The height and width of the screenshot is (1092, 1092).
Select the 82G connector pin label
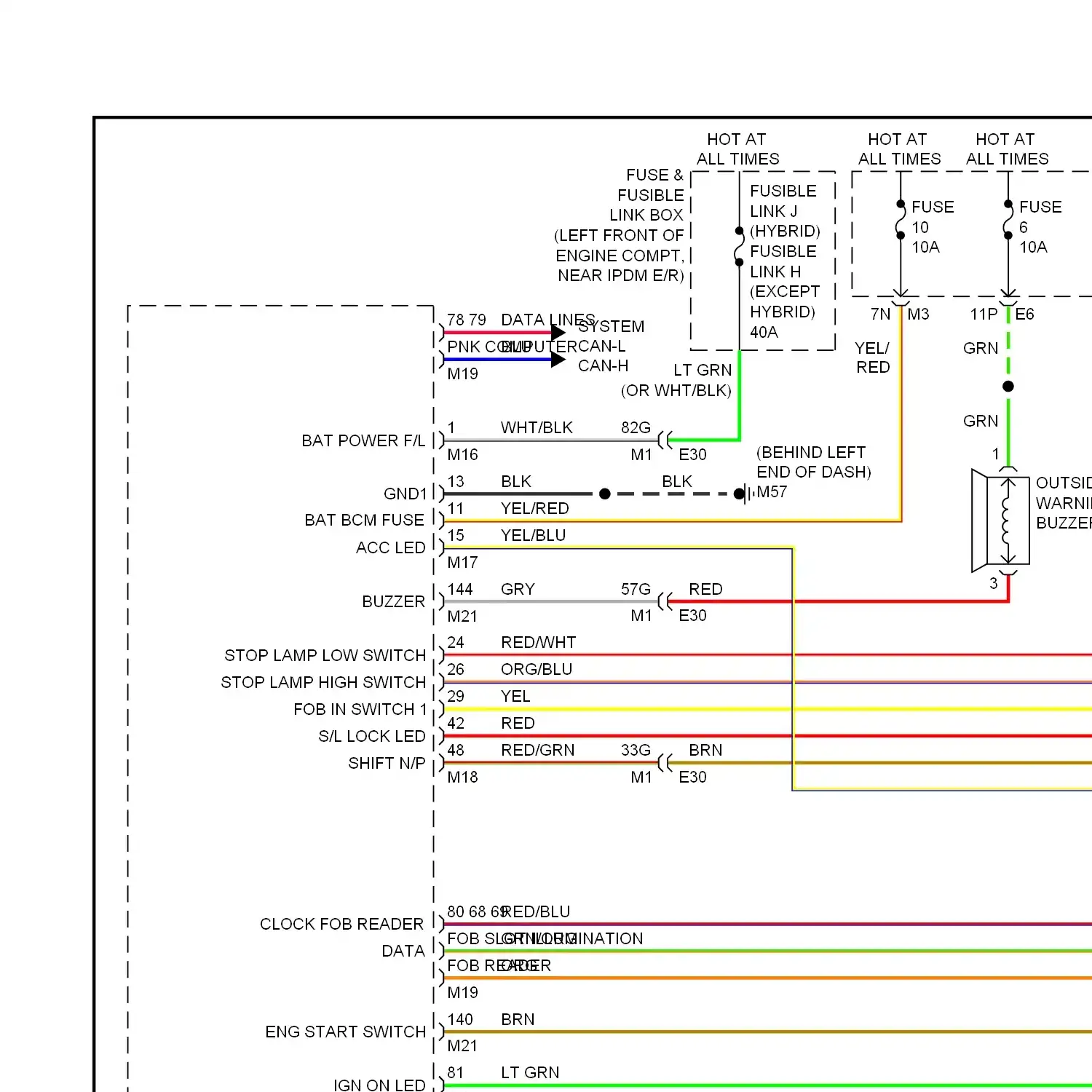(x=636, y=427)
